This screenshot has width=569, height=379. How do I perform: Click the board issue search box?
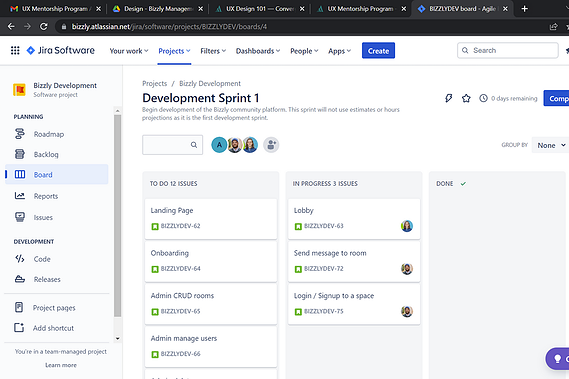172,145
